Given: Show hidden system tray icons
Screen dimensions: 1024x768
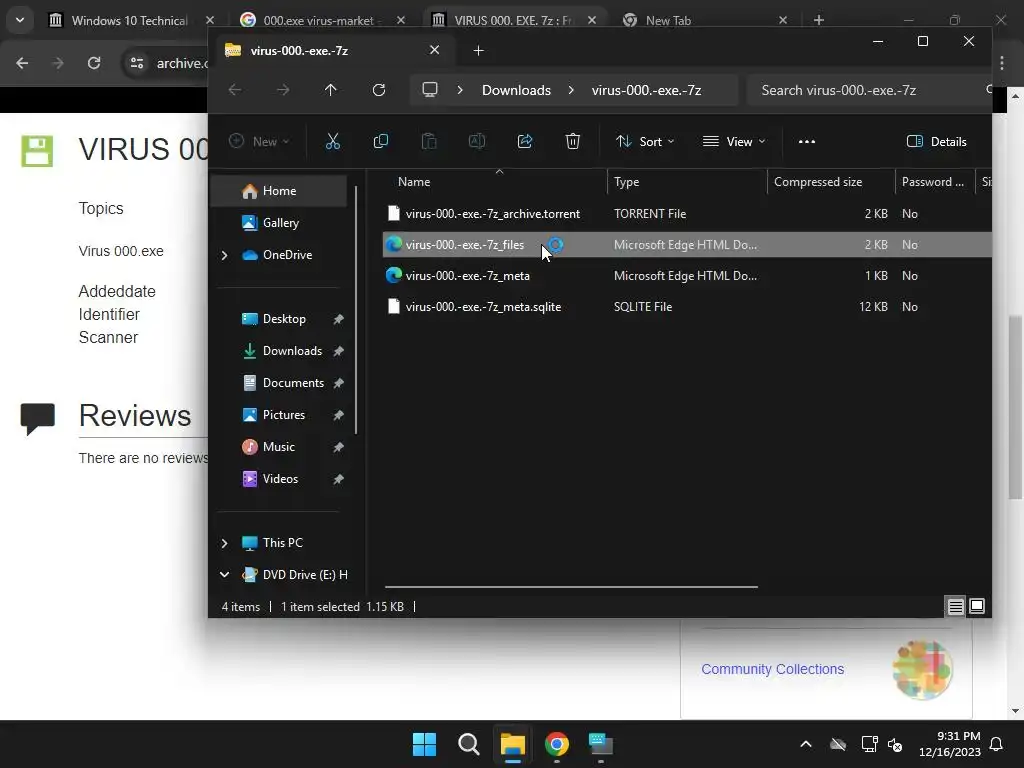Looking at the screenshot, I should tap(806, 744).
